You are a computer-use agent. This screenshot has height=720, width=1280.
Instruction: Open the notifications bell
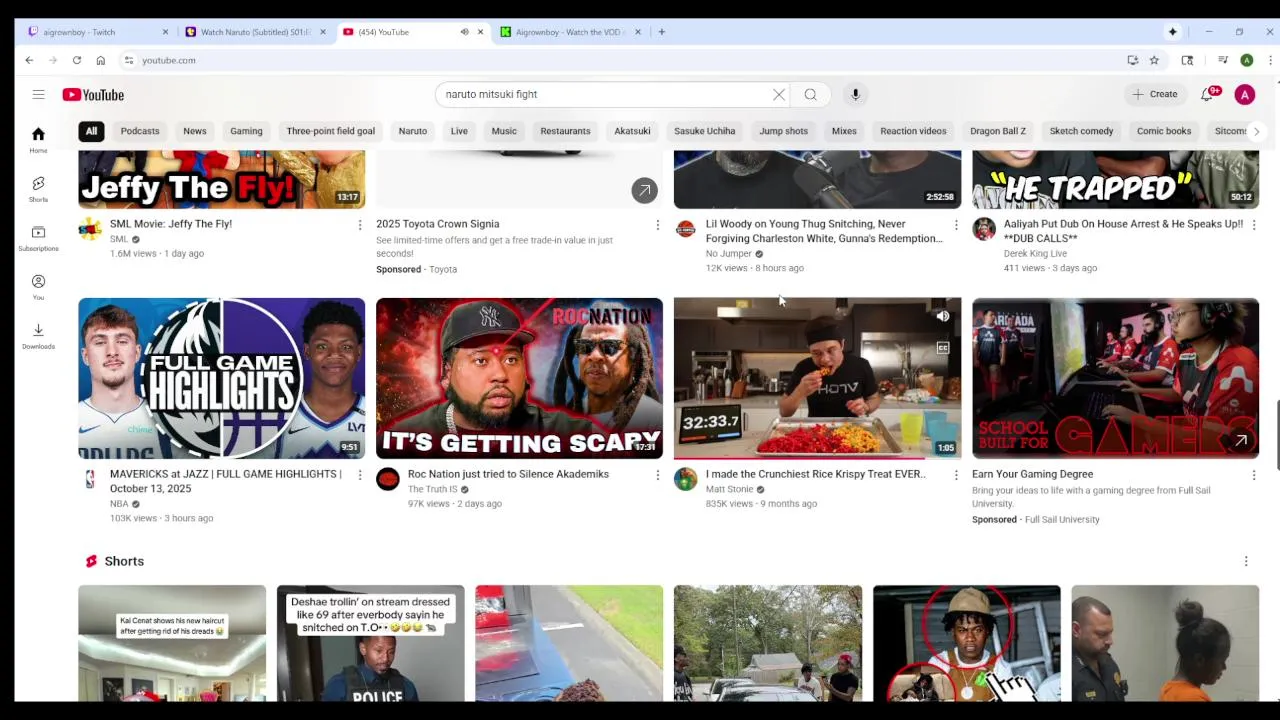coord(1208,94)
